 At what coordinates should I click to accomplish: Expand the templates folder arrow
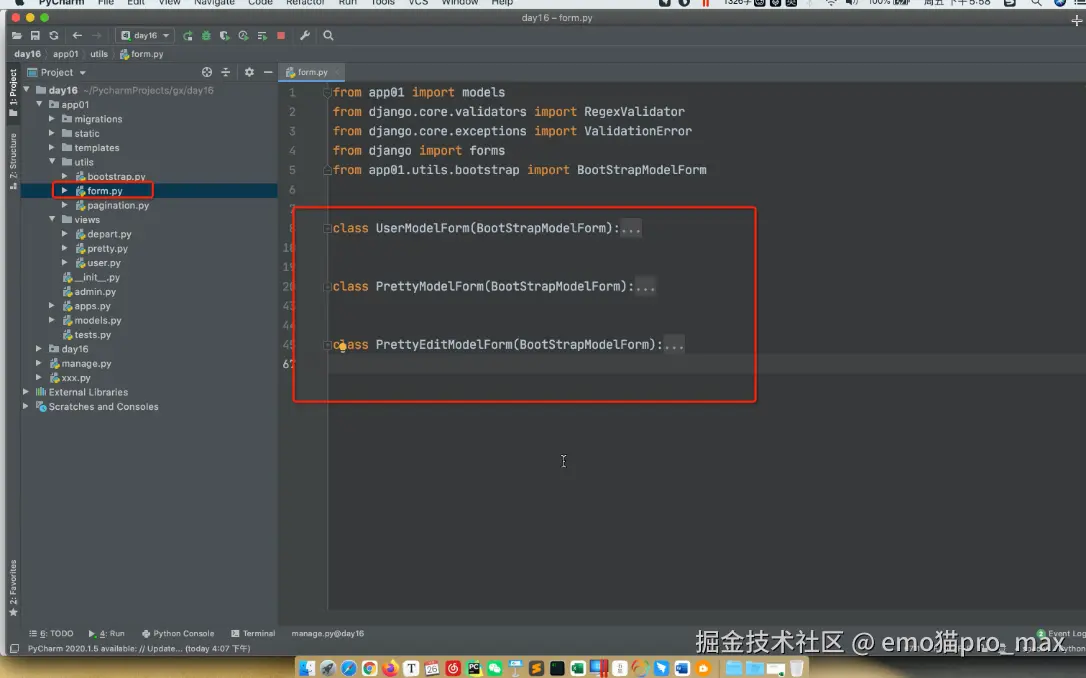click(x=52, y=148)
